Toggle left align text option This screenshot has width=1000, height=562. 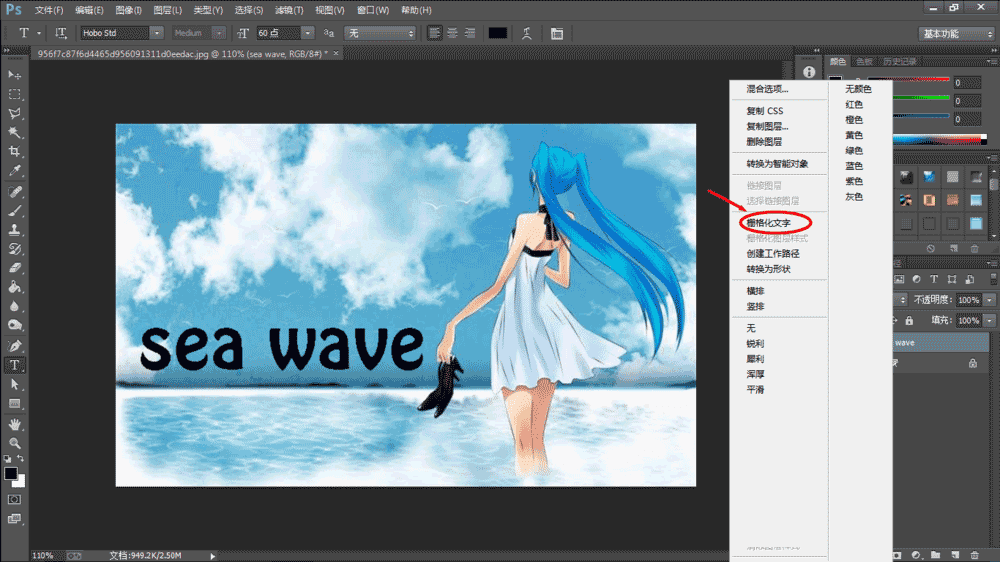click(435, 33)
